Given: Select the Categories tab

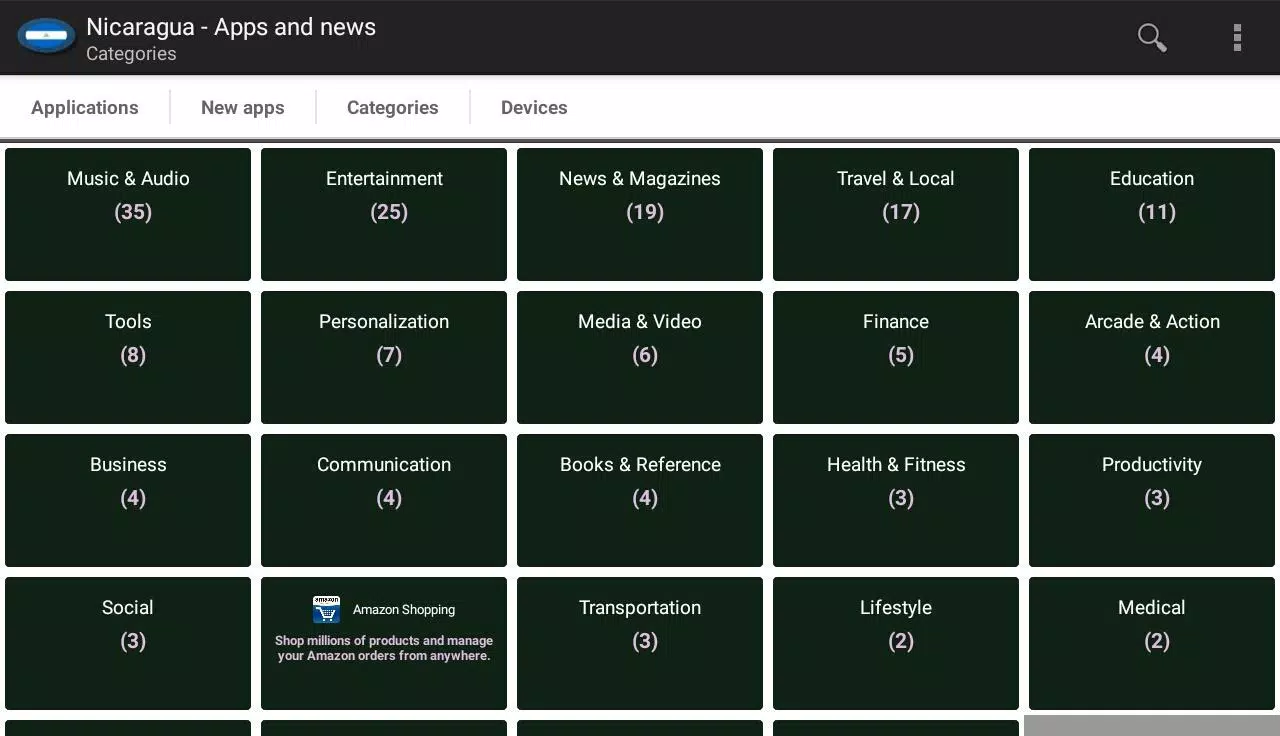Looking at the screenshot, I should tap(392, 108).
